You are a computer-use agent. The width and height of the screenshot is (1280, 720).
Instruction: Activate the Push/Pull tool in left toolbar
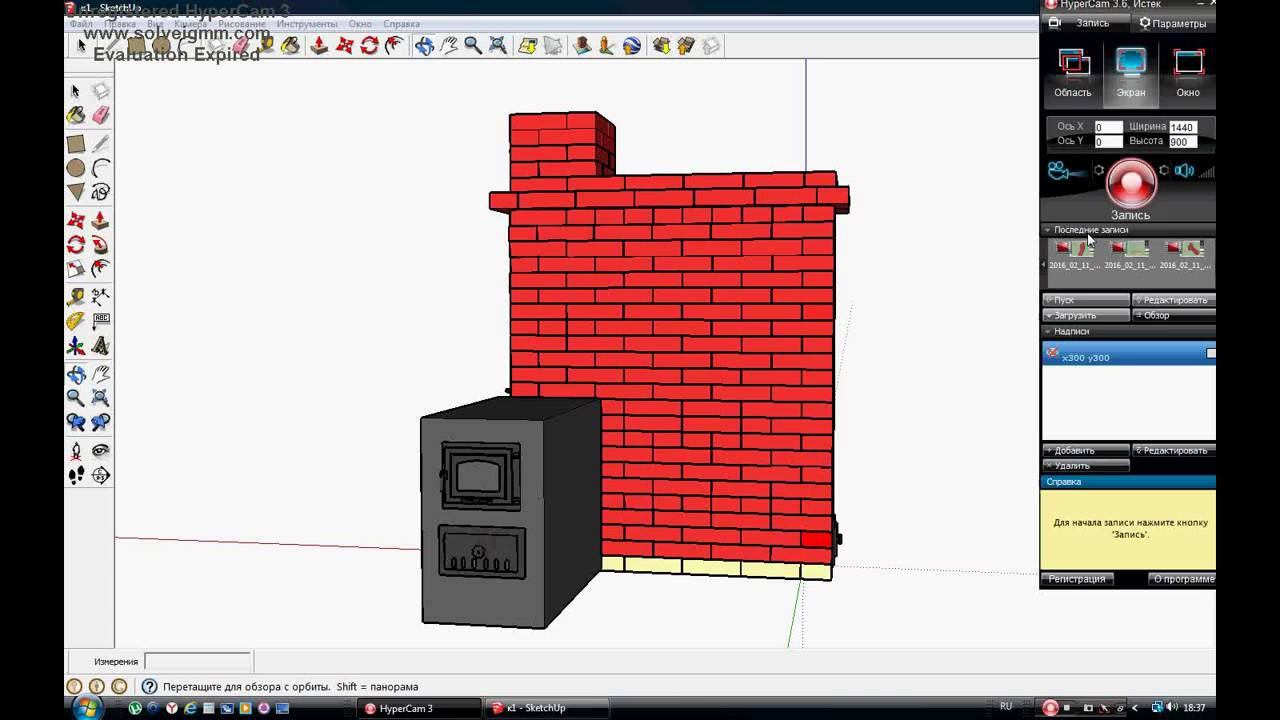100,220
